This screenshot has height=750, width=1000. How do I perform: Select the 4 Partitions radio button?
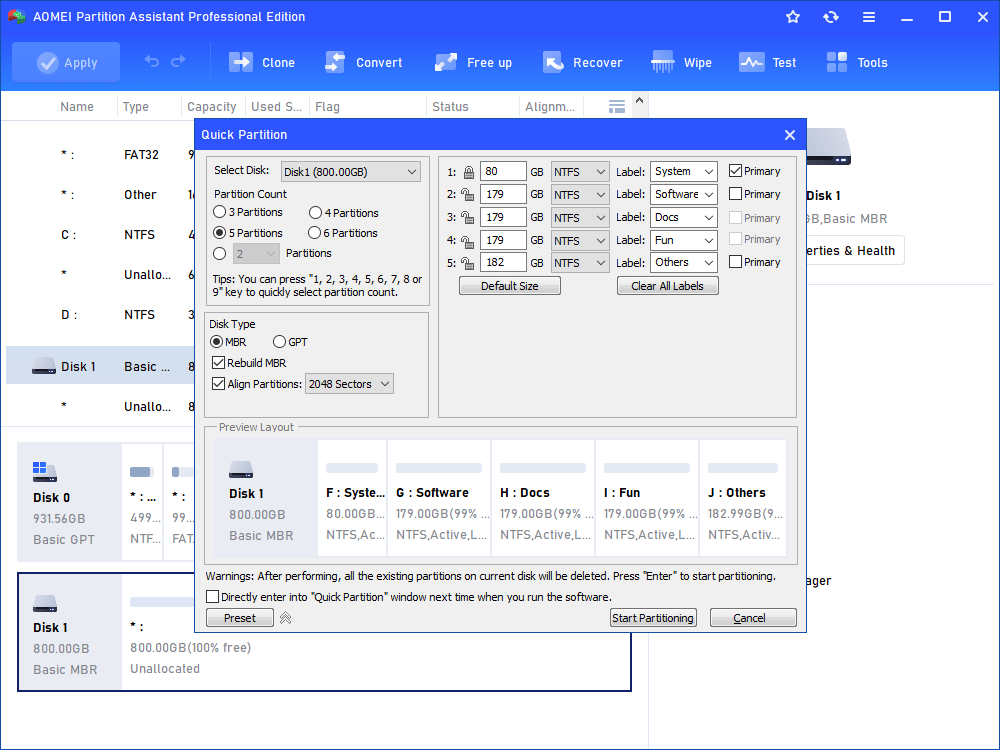point(316,213)
